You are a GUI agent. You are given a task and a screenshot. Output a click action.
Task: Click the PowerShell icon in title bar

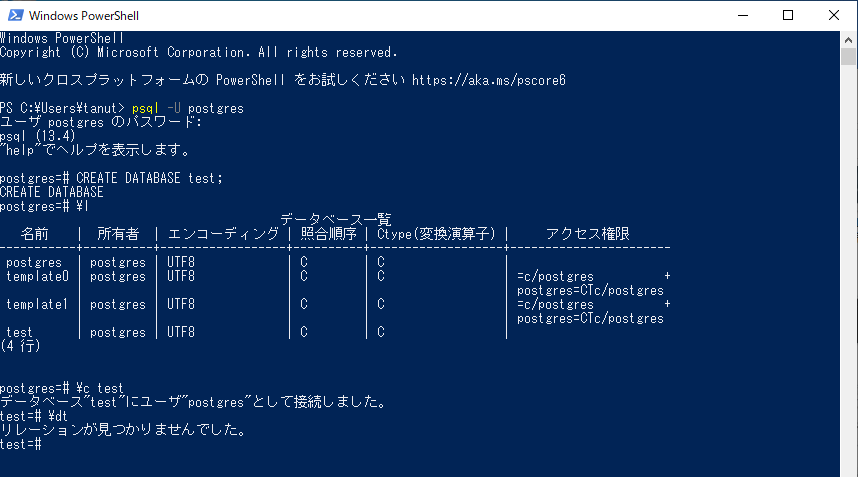click(x=15, y=15)
